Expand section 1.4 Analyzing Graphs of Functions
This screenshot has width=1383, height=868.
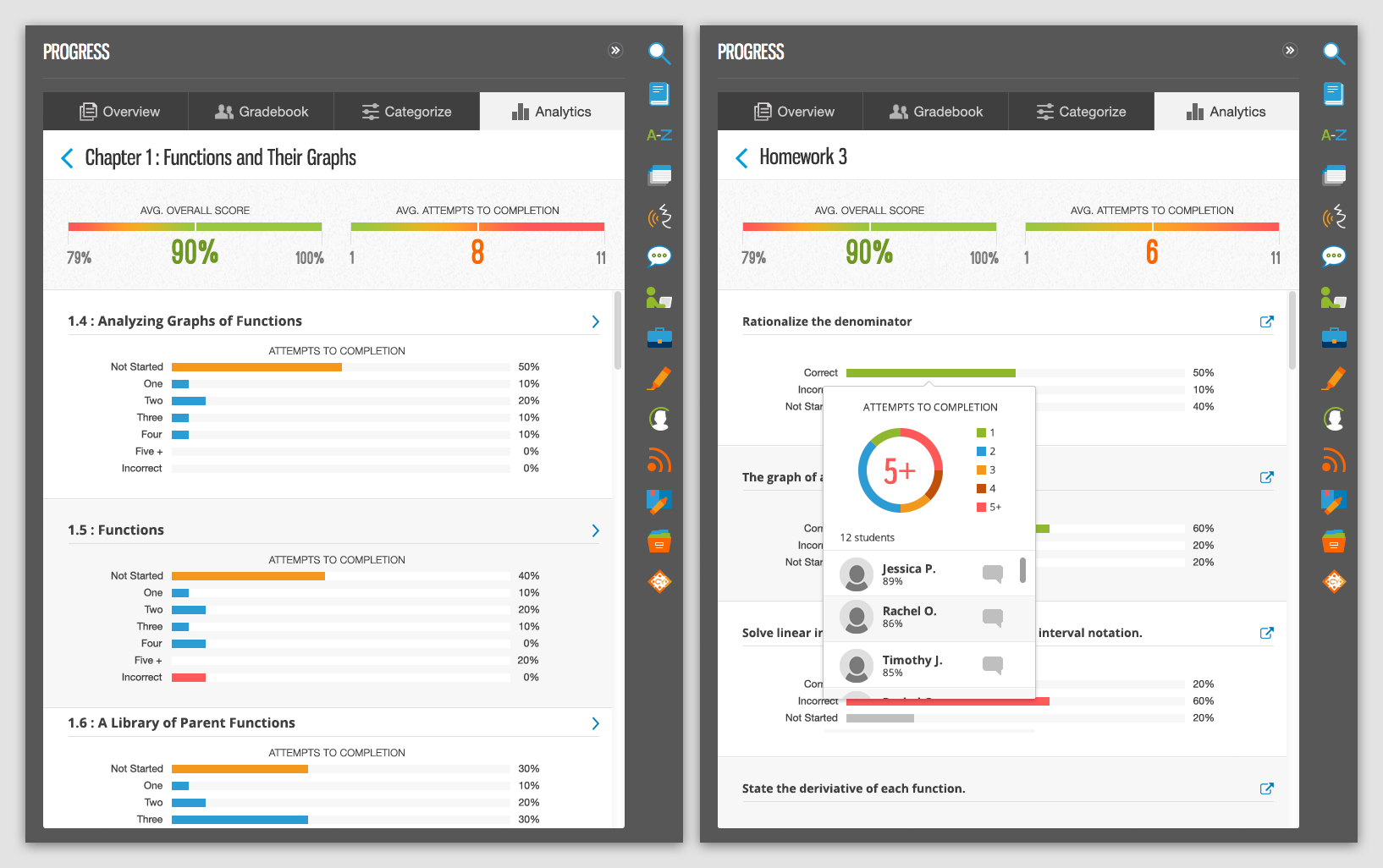coord(595,321)
